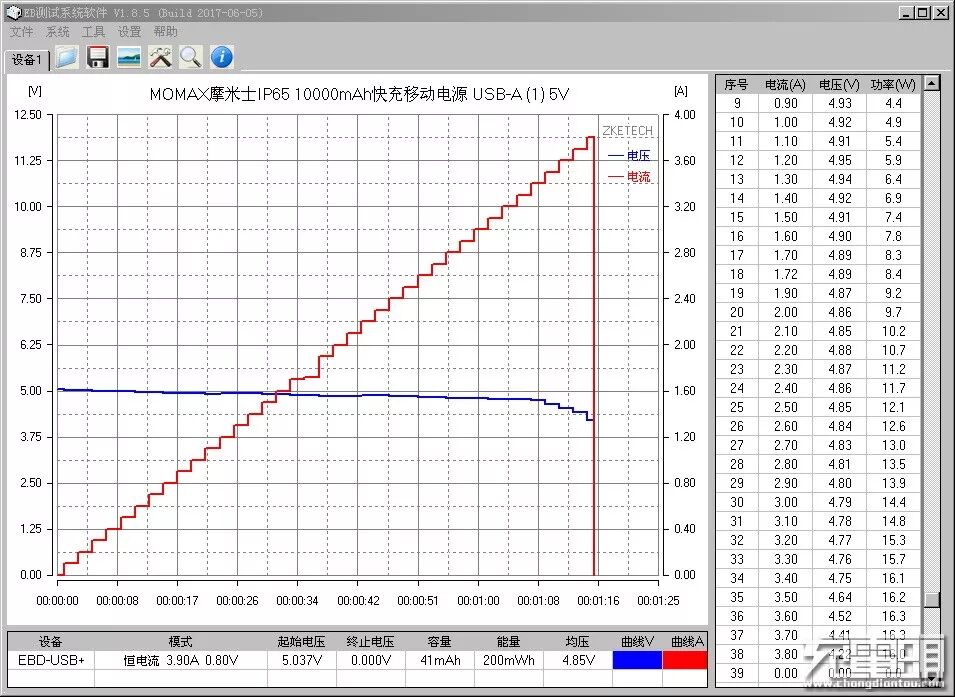Open the folder icon in toolbar
This screenshot has width=955, height=697.
(67, 57)
